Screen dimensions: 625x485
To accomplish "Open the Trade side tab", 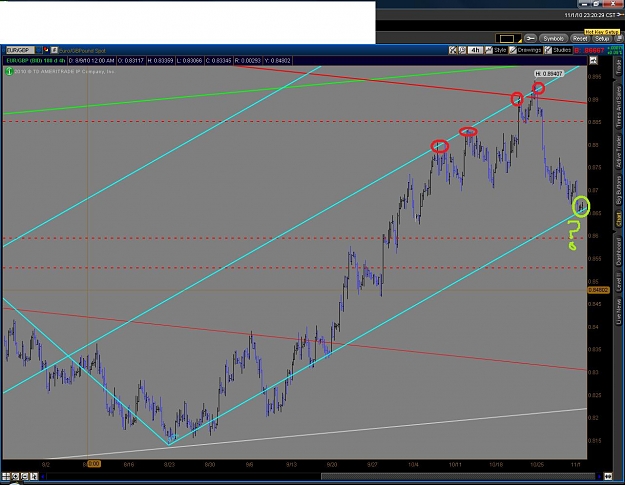I will tap(619, 67).
